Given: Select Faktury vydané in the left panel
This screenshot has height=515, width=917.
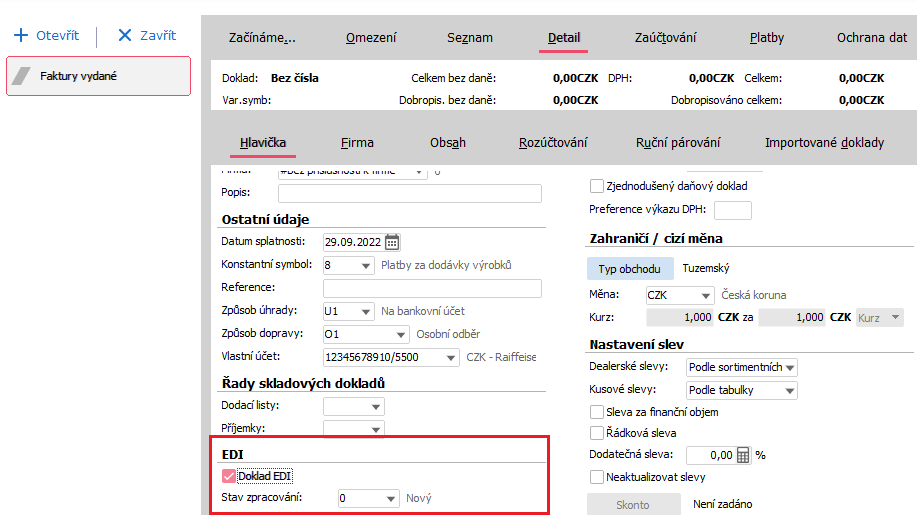Looking at the screenshot, I should [x=98, y=76].
